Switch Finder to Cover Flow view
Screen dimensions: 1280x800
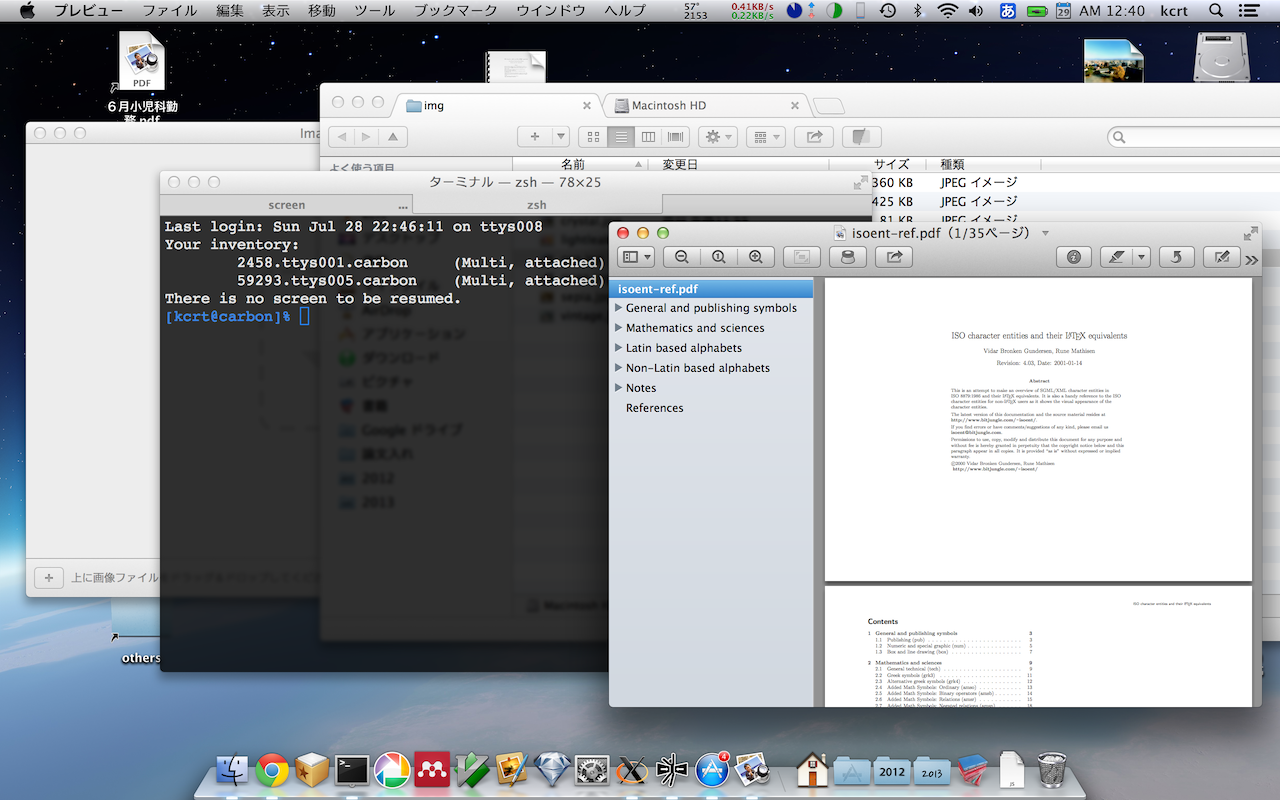point(675,137)
